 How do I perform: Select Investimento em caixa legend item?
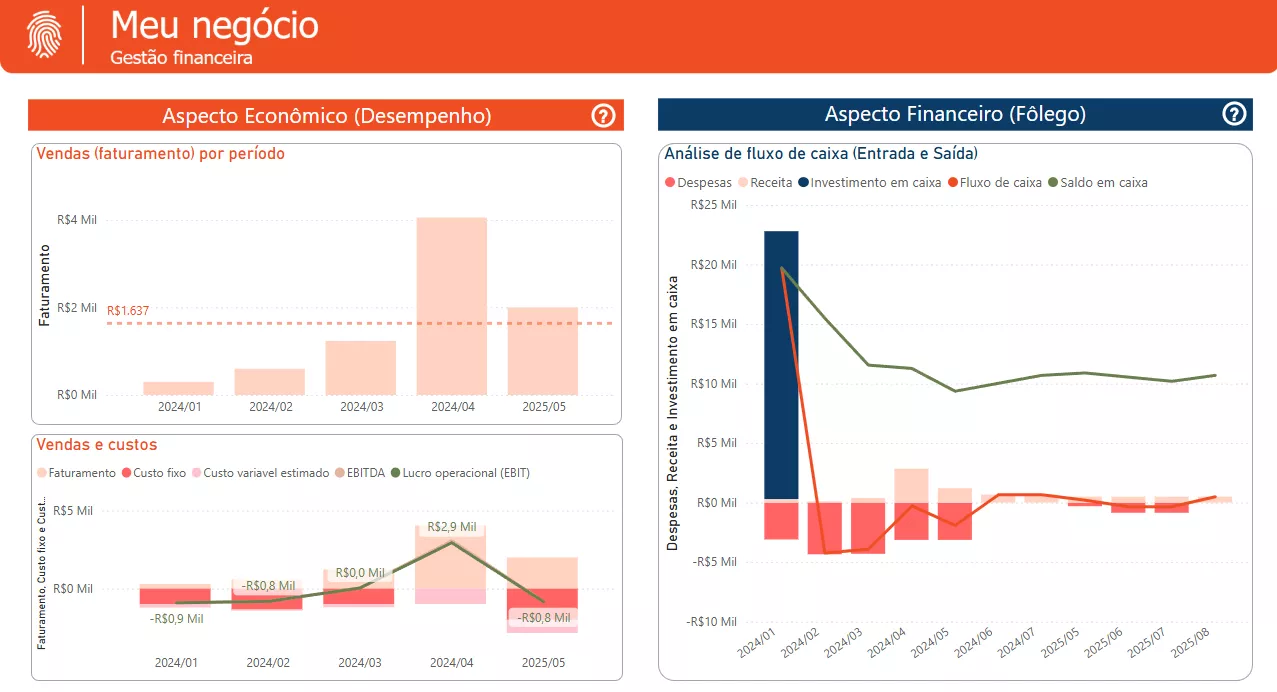869,183
